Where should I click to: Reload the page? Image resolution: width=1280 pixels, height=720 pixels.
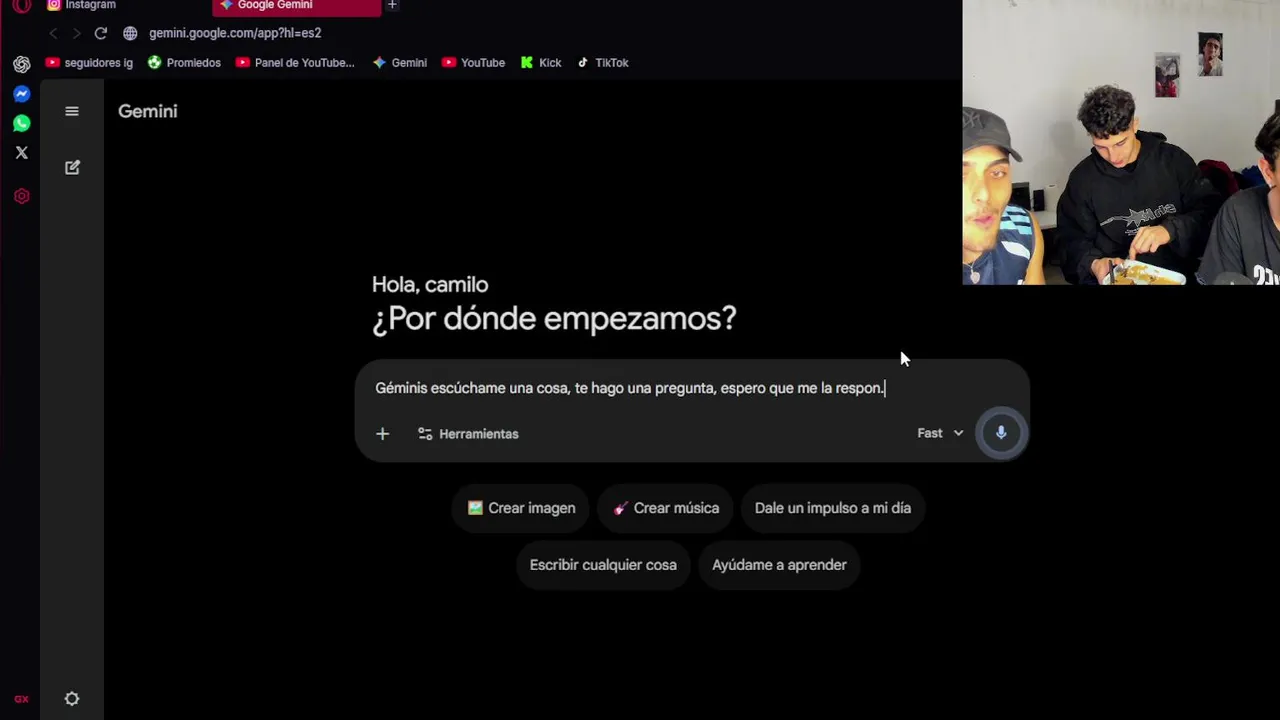[x=101, y=33]
